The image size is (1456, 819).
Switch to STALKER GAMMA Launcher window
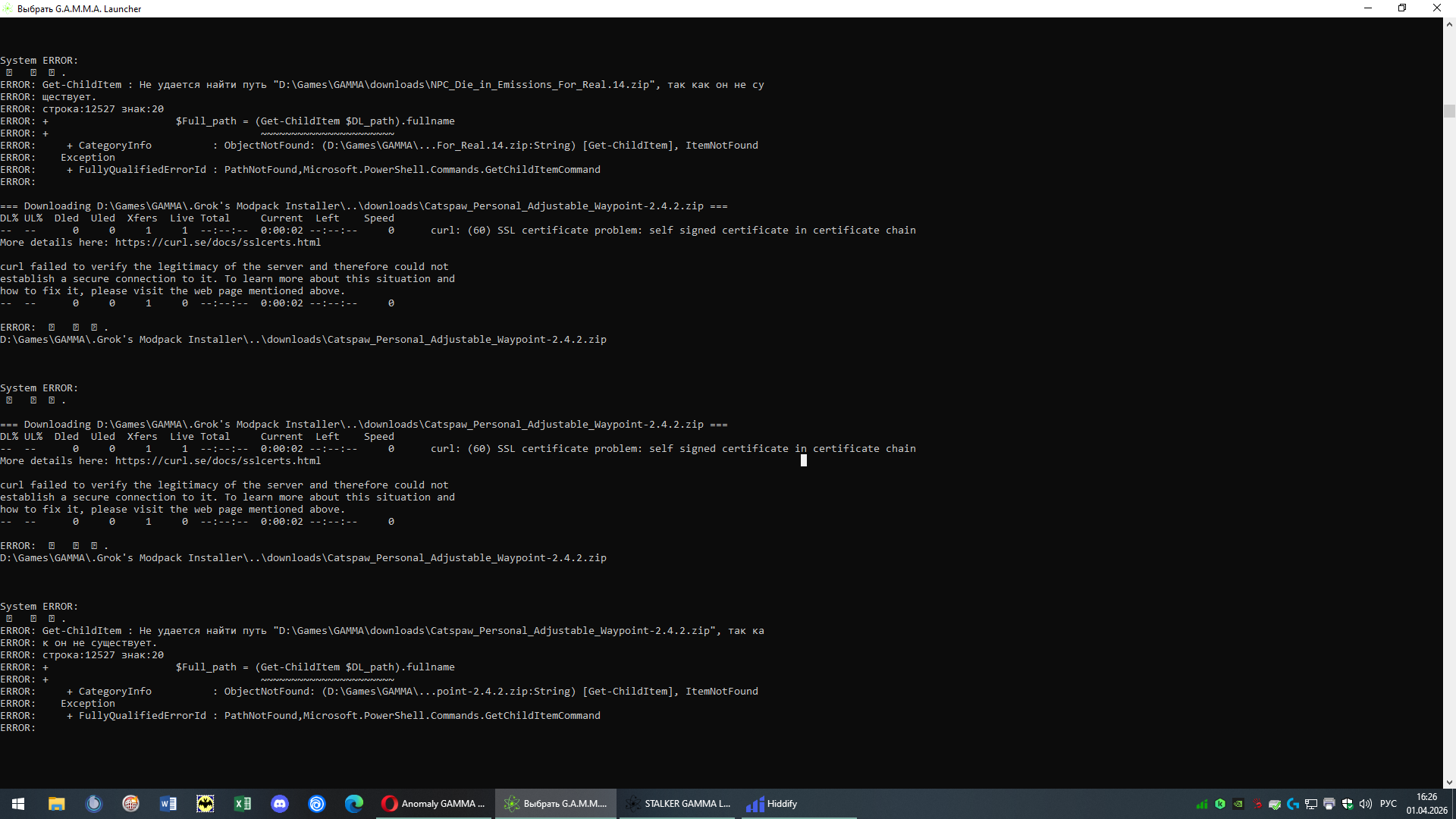(x=679, y=804)
